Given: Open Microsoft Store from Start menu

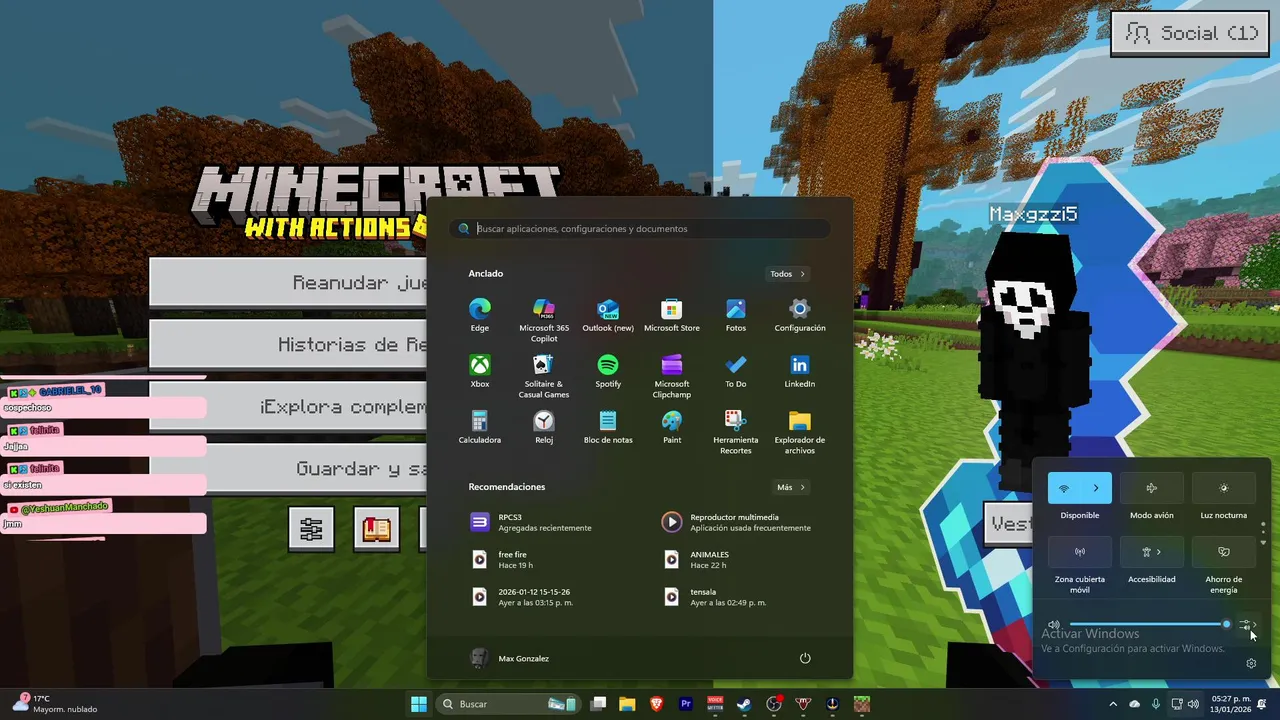Looking at the screenshot, I should (672, 315).
